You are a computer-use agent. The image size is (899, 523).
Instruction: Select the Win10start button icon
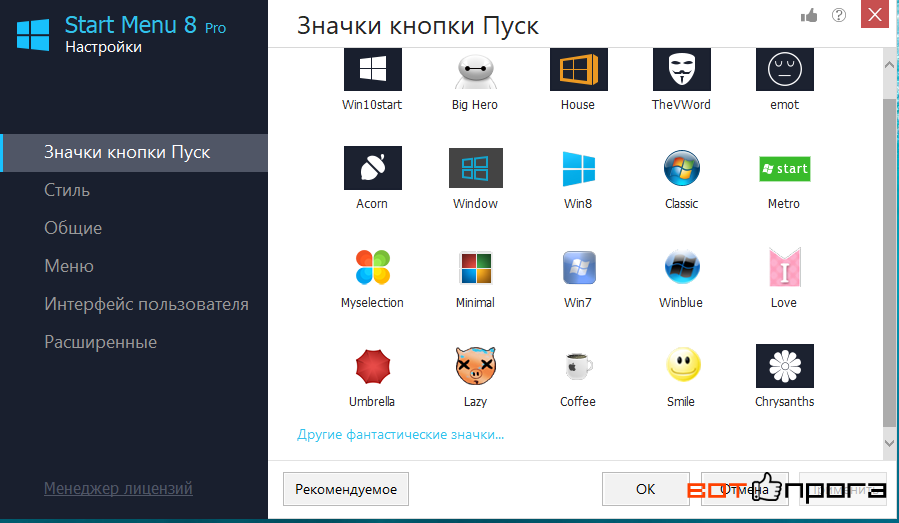tap(373, 69)
